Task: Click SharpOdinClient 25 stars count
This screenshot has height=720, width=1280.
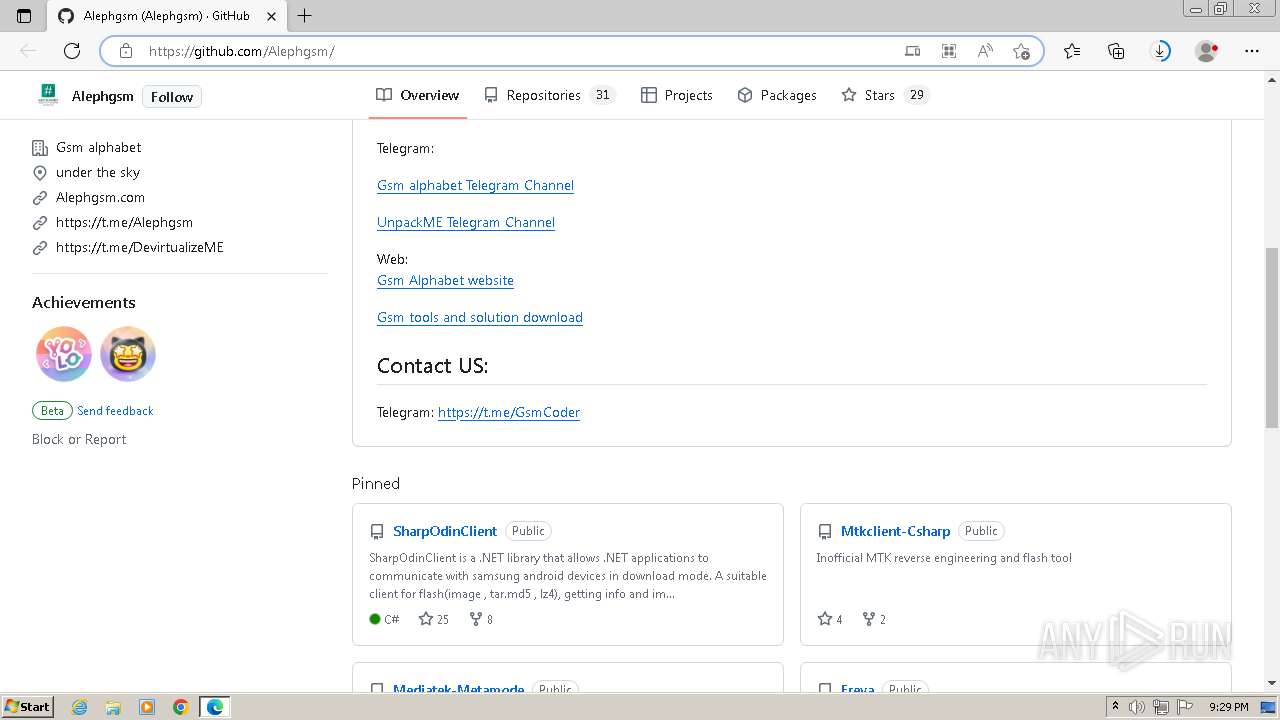Action: pyautogui.click(x=434, y=619)
